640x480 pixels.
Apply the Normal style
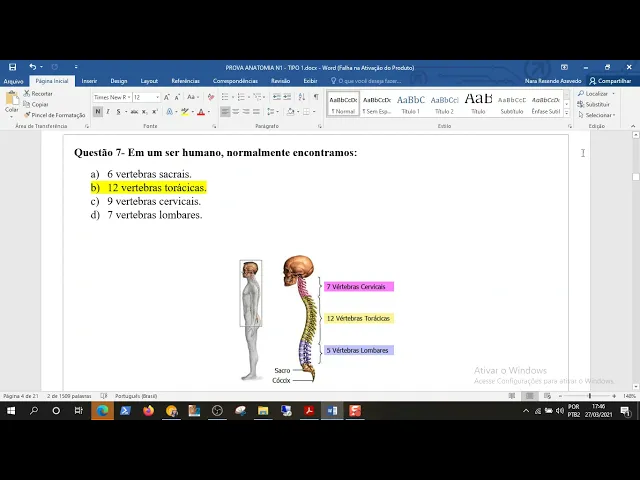pyautogui.click(x=343, y=104)
